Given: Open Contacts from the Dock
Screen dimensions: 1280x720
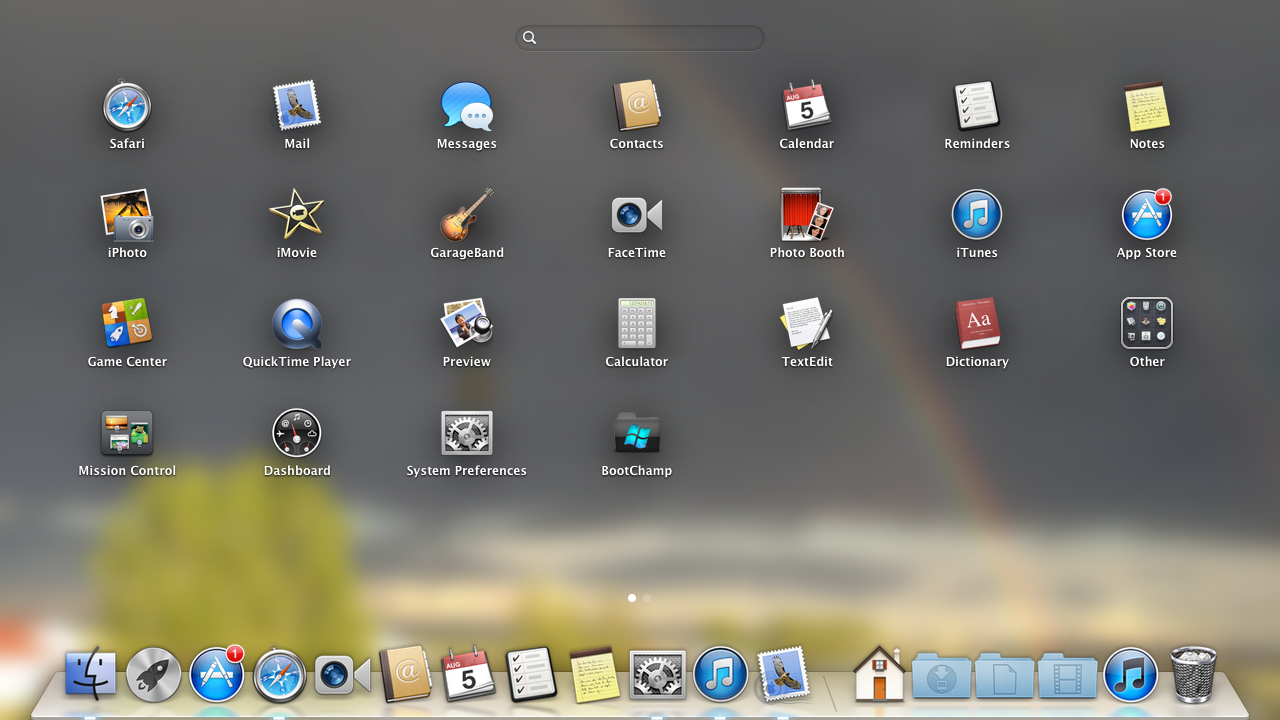Looking at the screenshot, I should pos(405,674).
